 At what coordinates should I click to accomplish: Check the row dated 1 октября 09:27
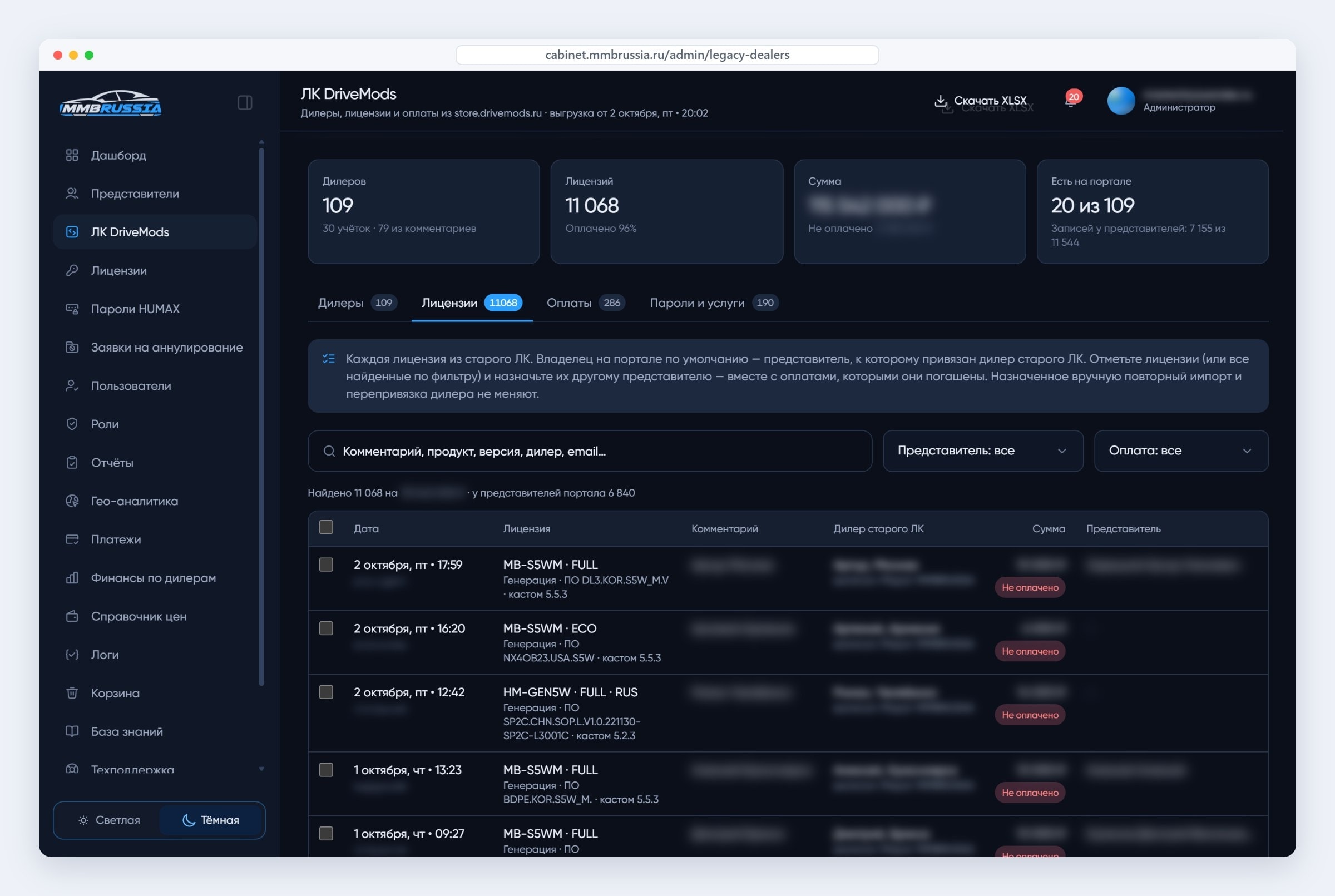point(326,833)
